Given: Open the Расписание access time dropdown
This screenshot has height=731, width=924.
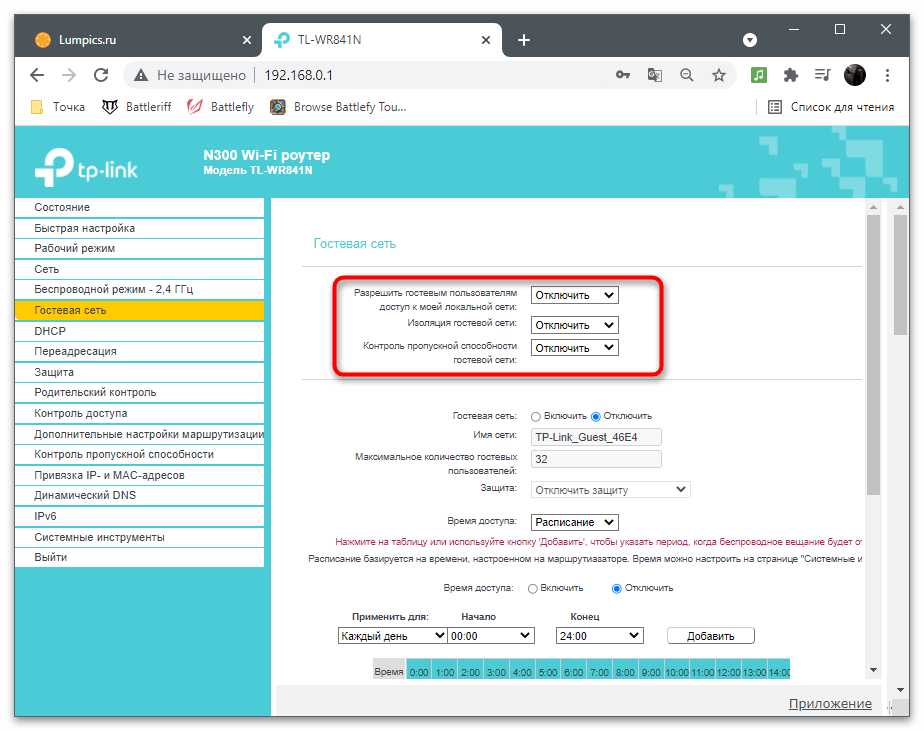Looking at the screenshot, I should pyautogui.click(x=575, y=522).
